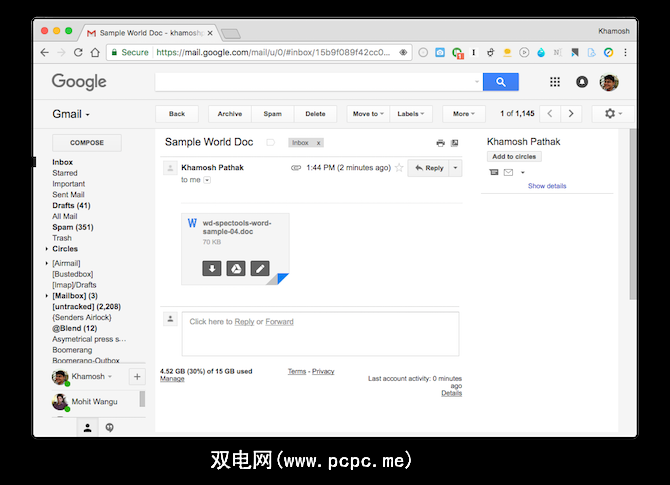Edit attachment with Google Docs pencil icon
The width and height of the screenshot is (670, 485).
(260, 268)
